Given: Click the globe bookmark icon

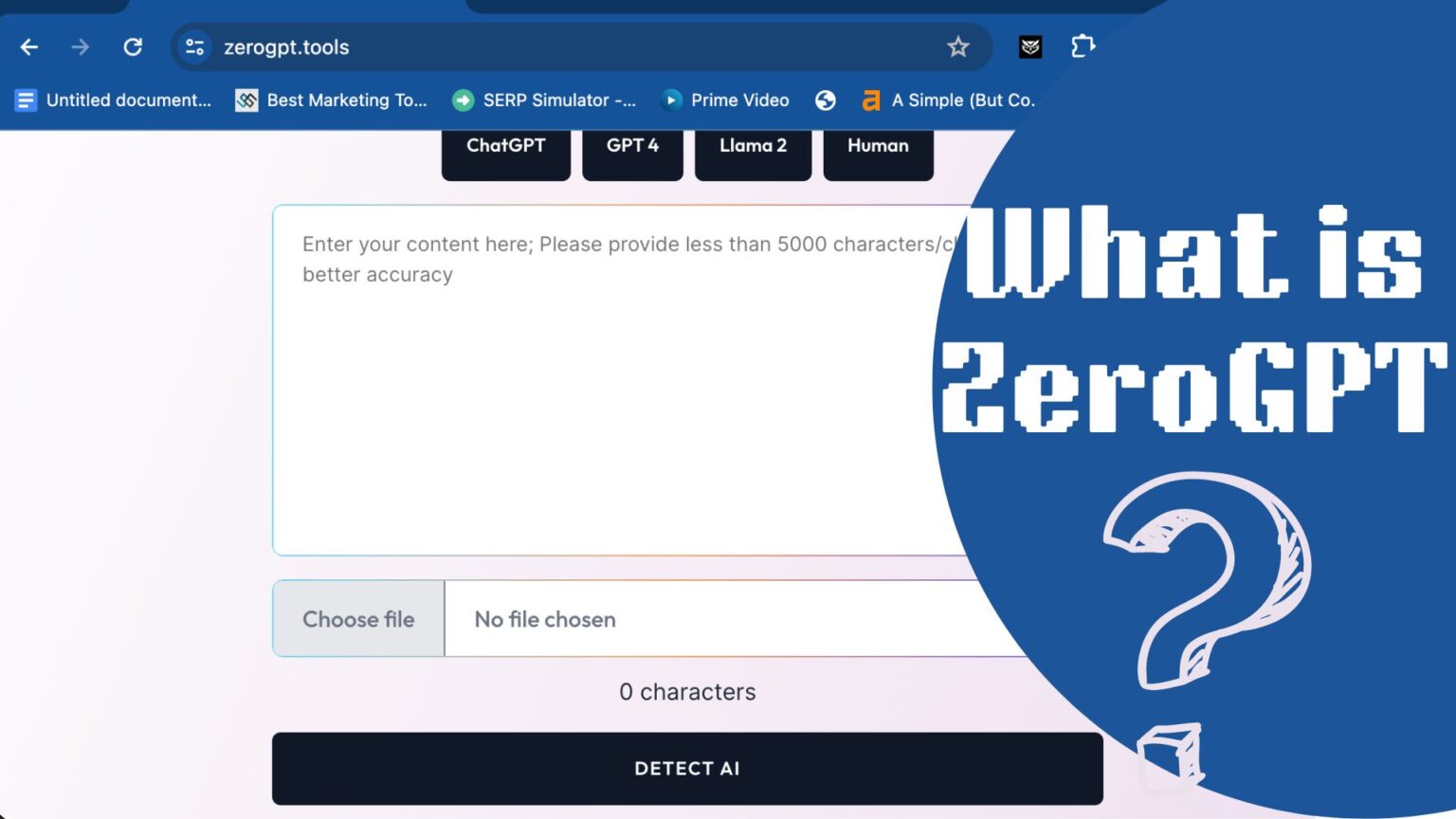Looking at the screenshot, I should click(x=825, y=100).
